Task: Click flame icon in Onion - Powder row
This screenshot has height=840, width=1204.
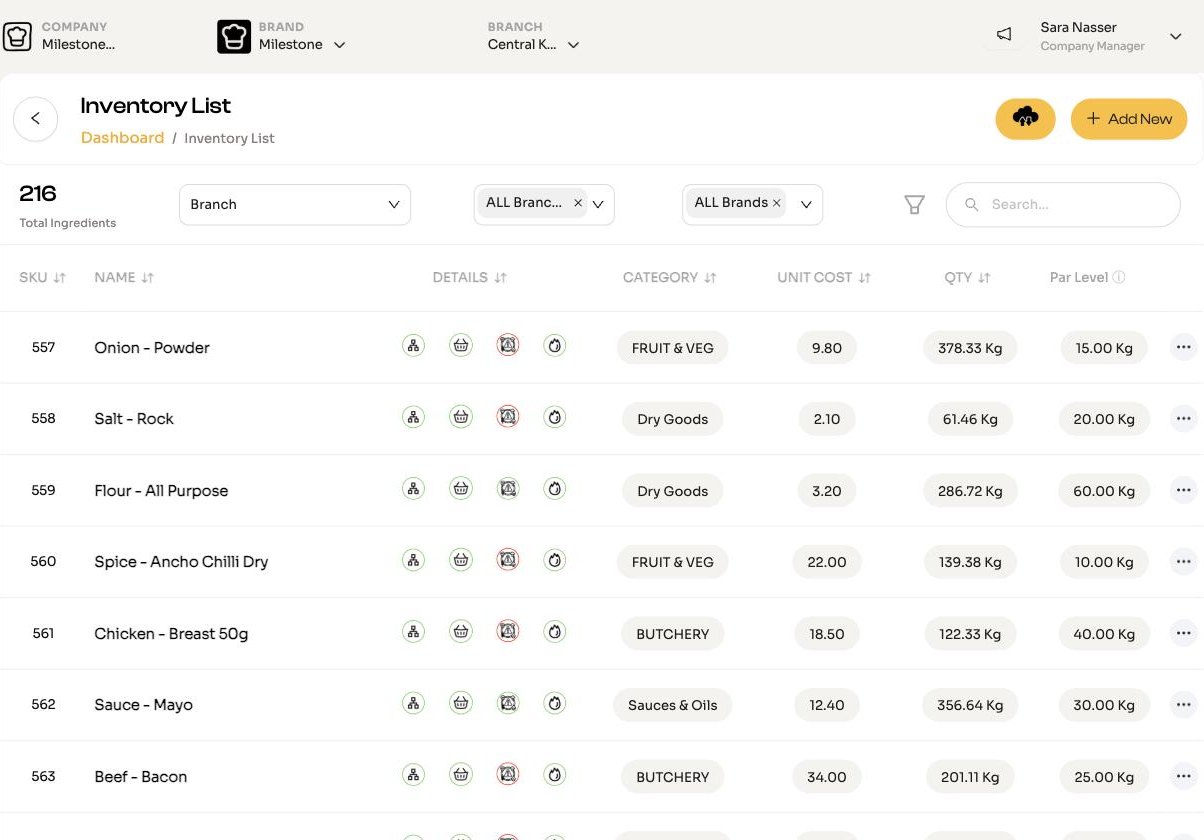Action: [x=555, y=346]
